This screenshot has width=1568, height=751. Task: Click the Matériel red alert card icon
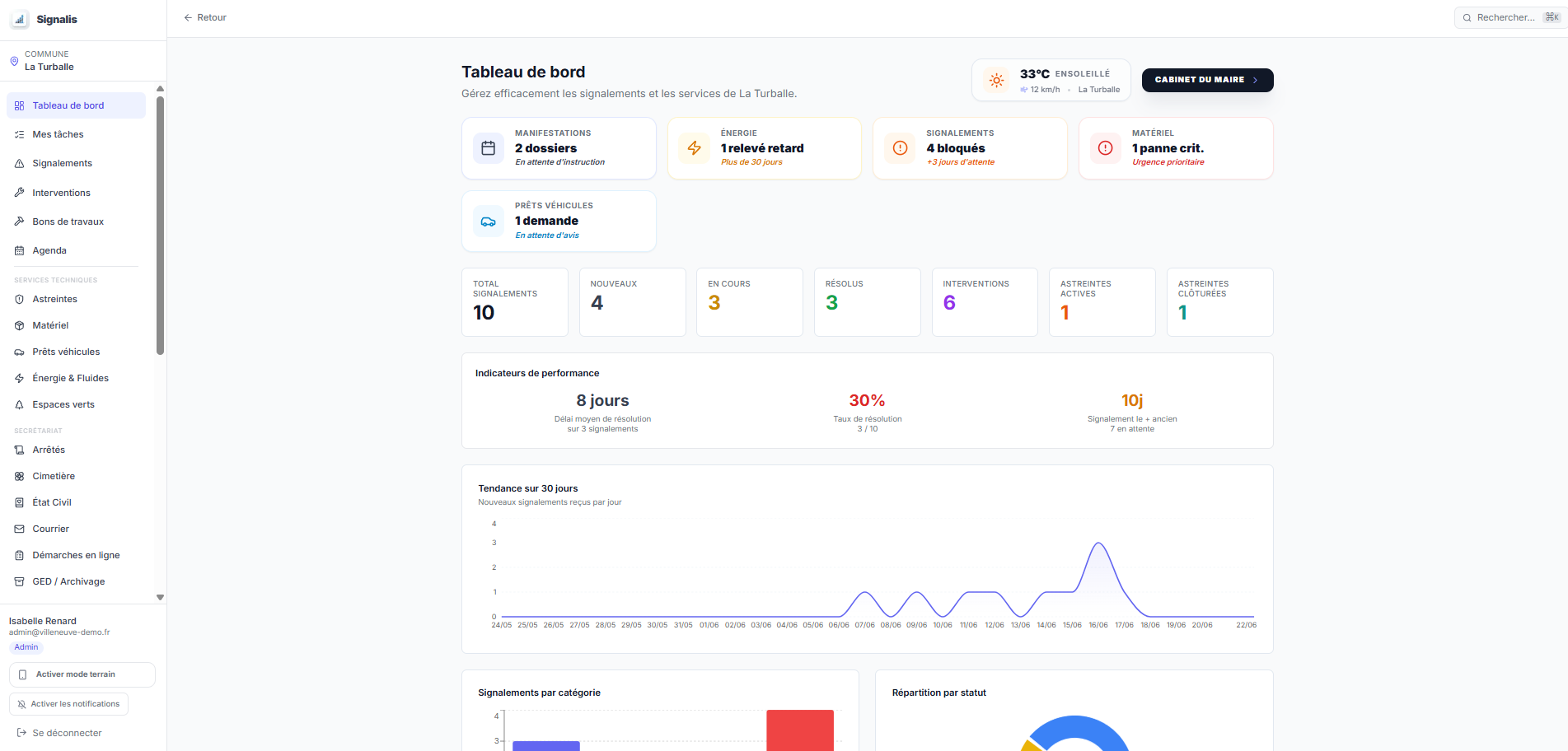(1106, 148)
